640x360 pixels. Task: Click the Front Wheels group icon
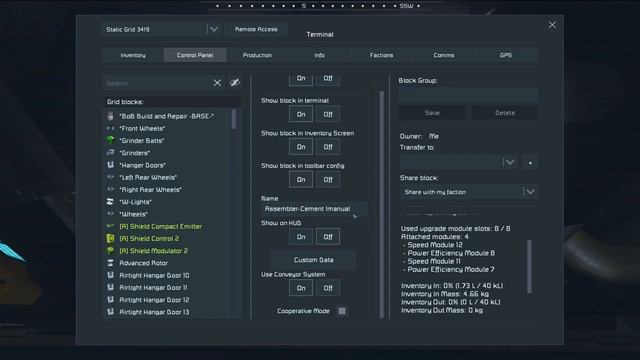pos(110,129)
